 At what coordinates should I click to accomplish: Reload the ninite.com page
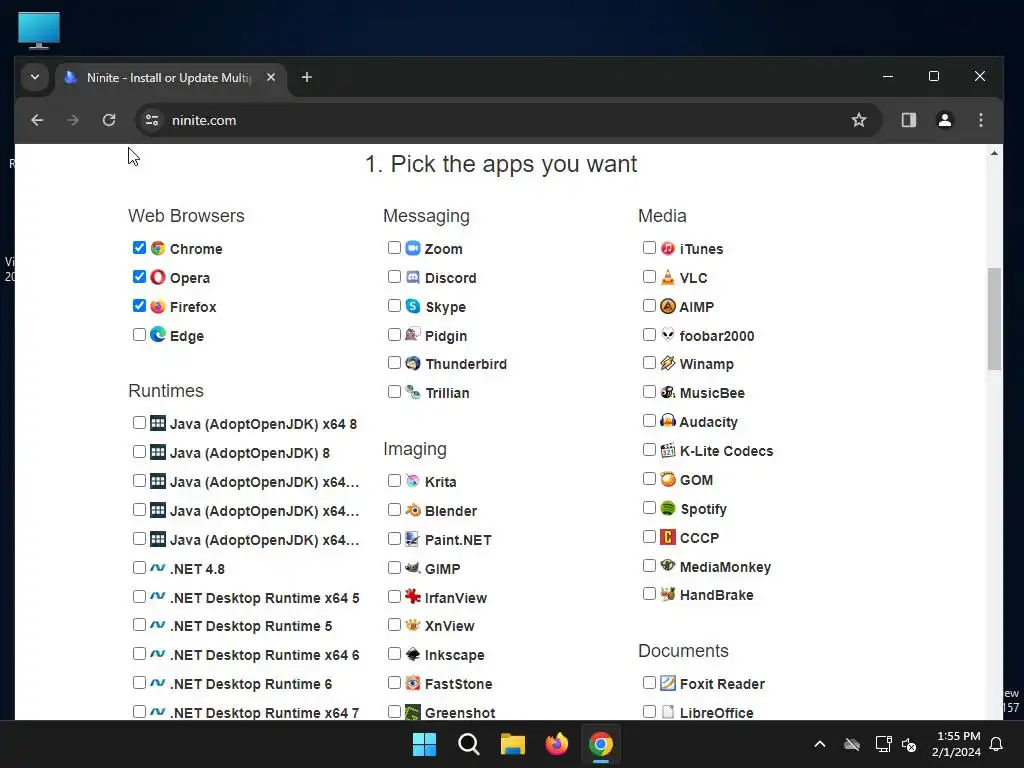109,120
